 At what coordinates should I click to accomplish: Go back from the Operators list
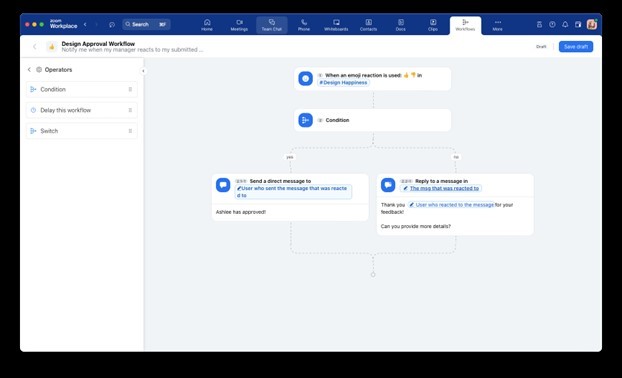tap(29, 69)
